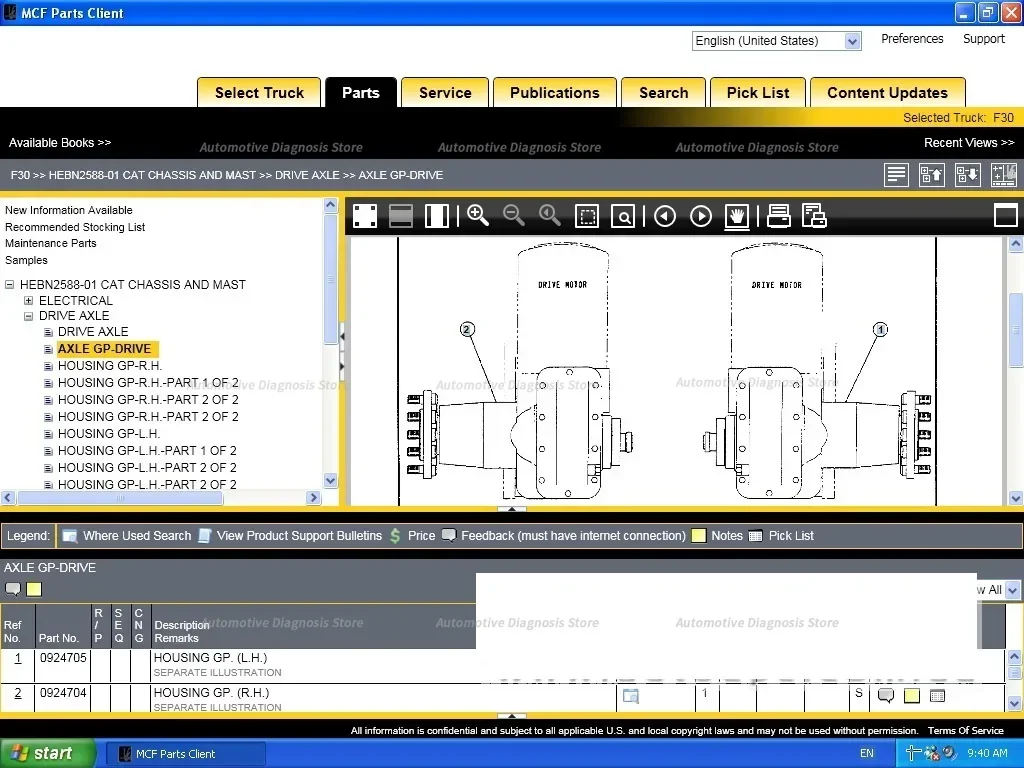
Task: Click the Windows start button
Action: click(x=47, y=753)
